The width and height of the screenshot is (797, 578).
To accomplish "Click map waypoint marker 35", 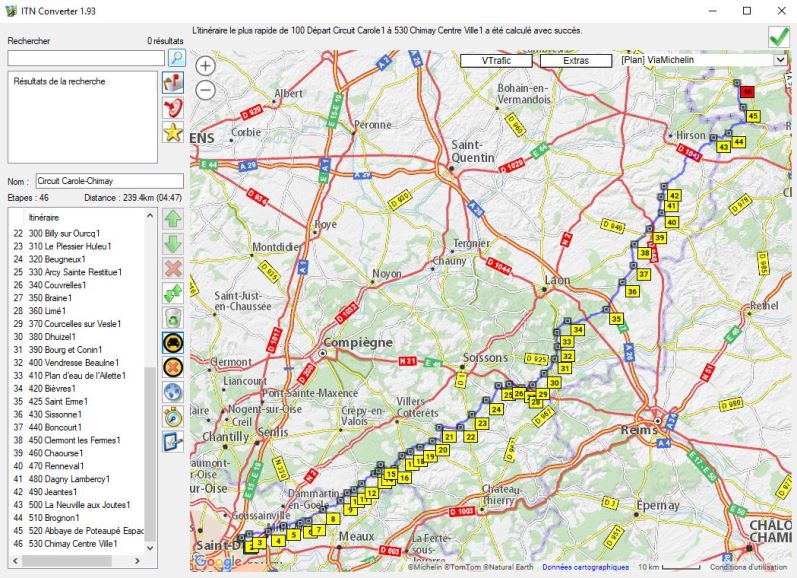I will [x=616, y=319].
